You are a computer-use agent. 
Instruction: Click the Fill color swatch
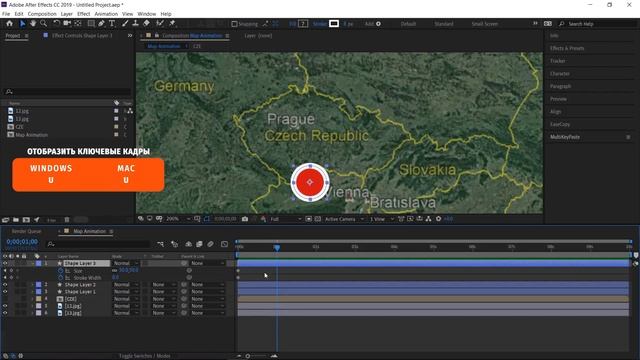coord(303,24)
